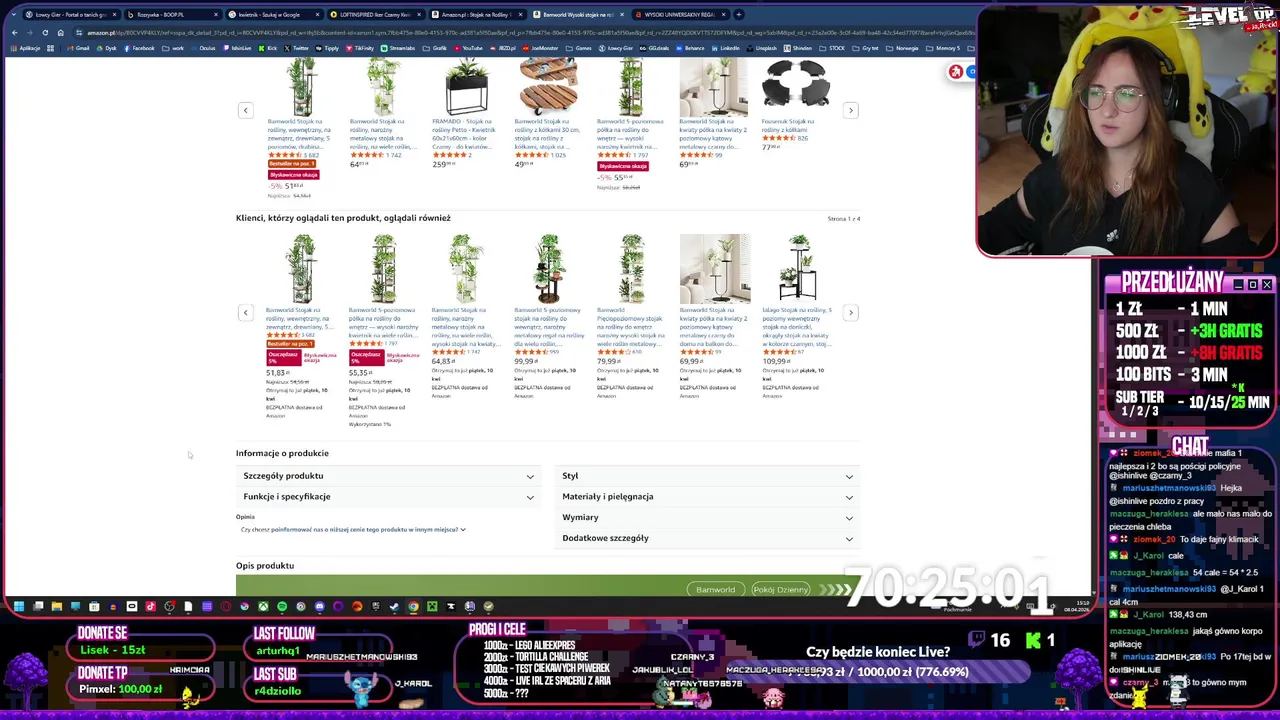Open new browser tab
This screenshot has width=1280, height=720.
[x=739, y=15]
